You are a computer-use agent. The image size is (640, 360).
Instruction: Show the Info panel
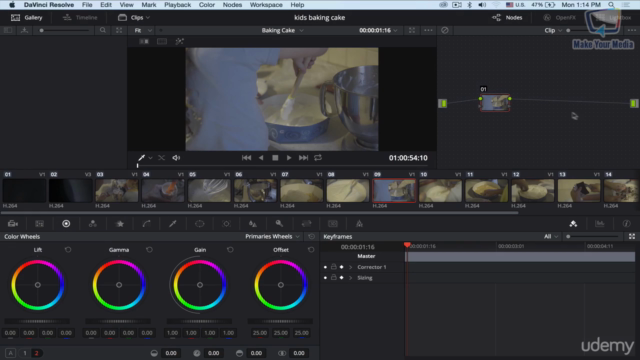coord(627,224)
